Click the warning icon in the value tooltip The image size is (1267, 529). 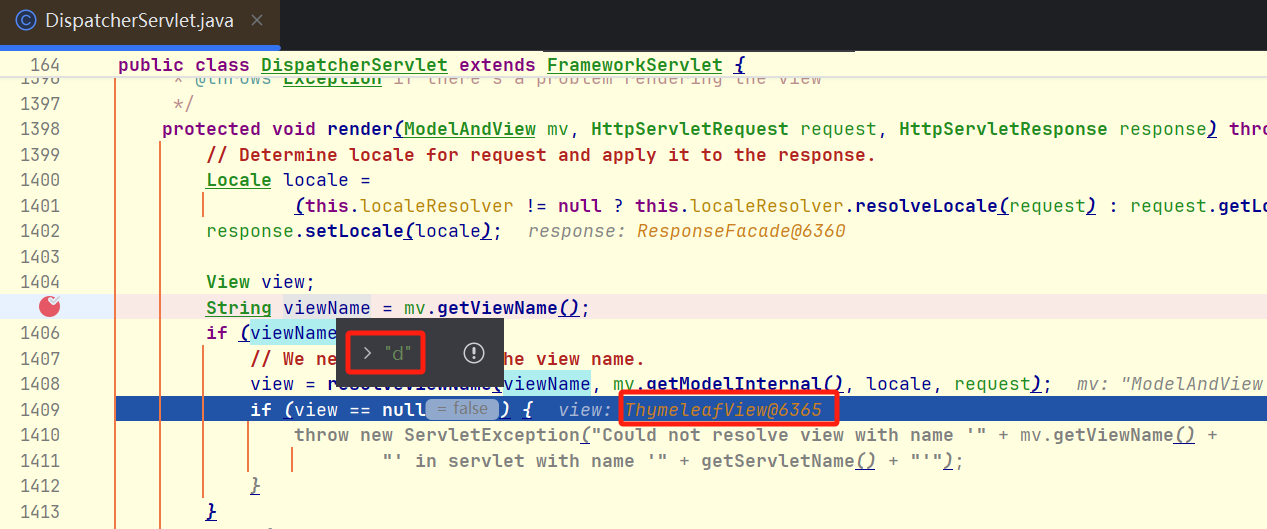pyautogui.click(x=474, y=353)
